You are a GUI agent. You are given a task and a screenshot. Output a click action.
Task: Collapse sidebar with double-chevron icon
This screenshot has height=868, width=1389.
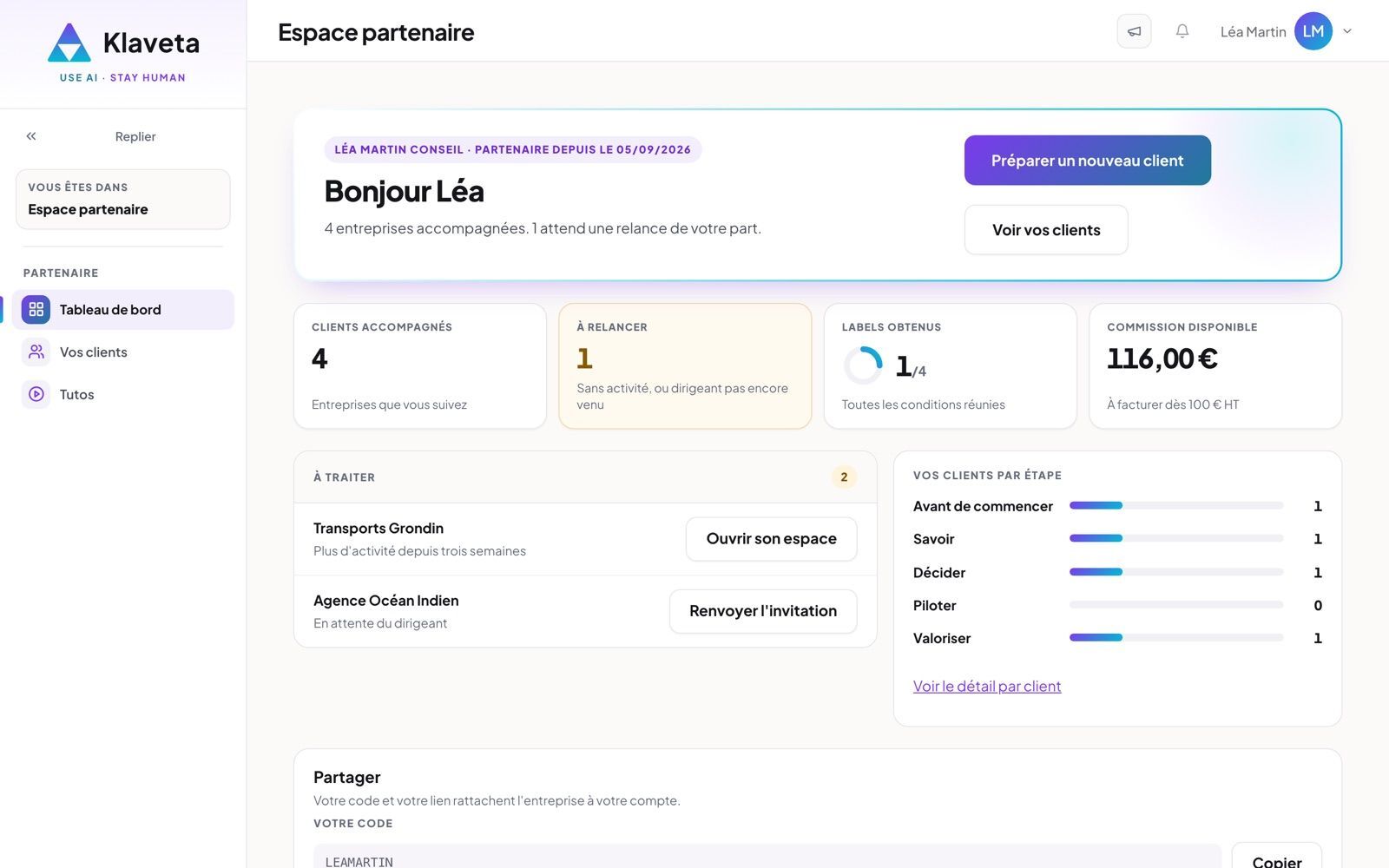click(x=31, y=136)
